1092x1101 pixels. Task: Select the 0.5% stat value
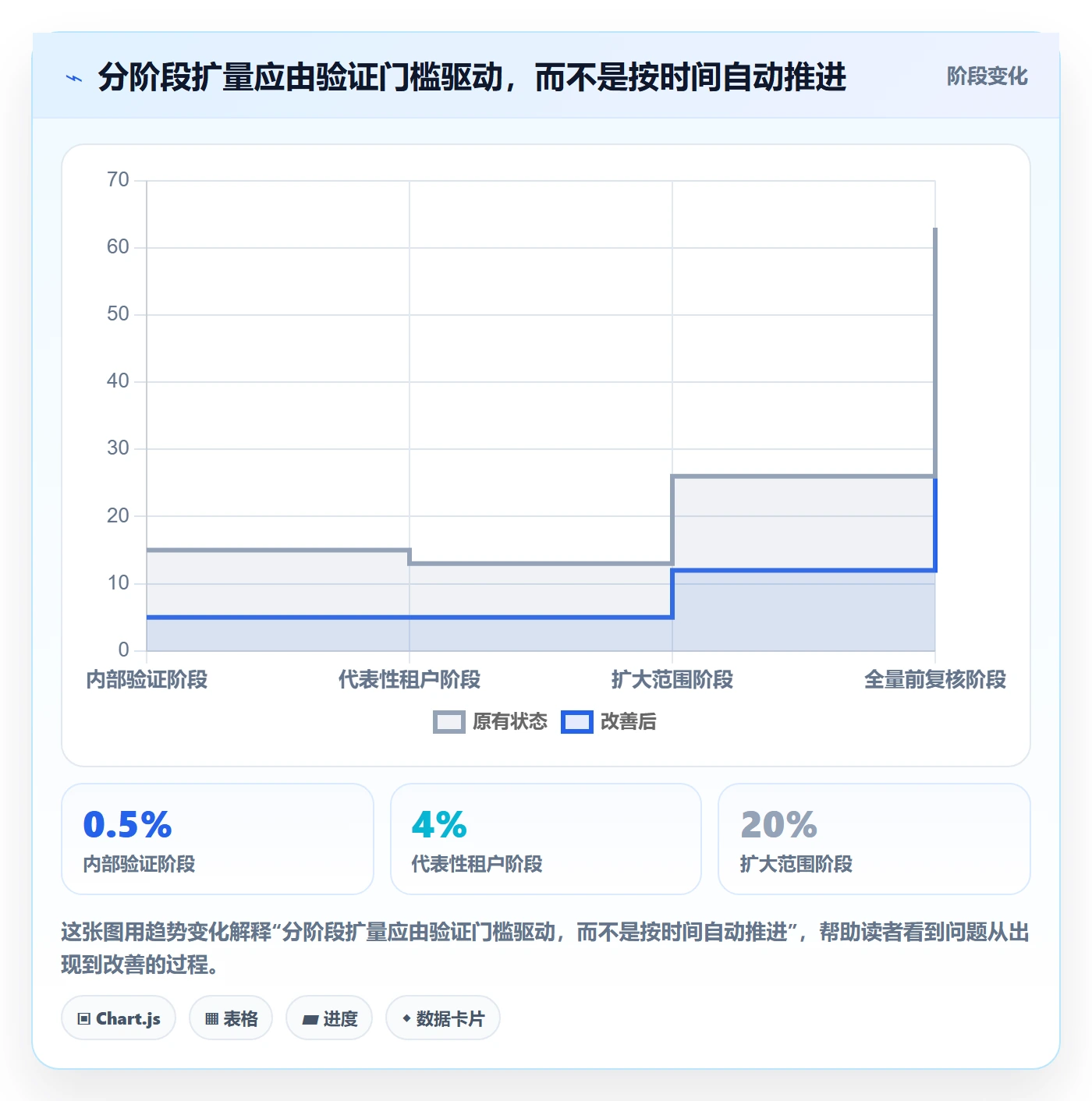coord(127,825)
